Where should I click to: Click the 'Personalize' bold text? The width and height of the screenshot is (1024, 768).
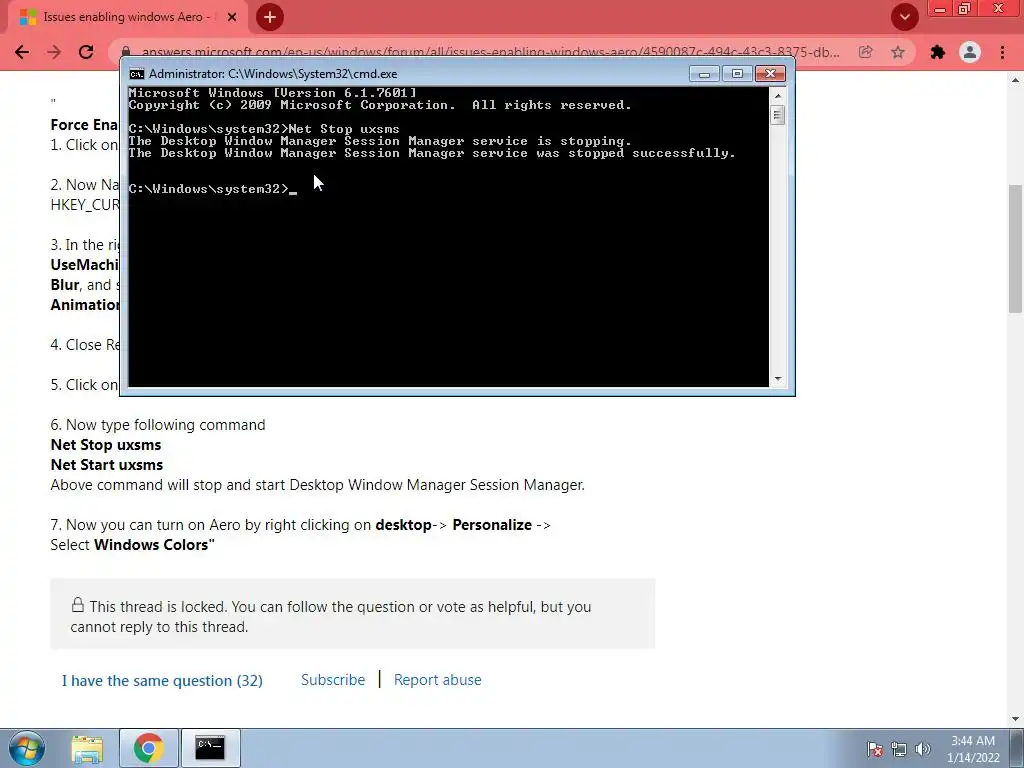[x=492, y=525]
